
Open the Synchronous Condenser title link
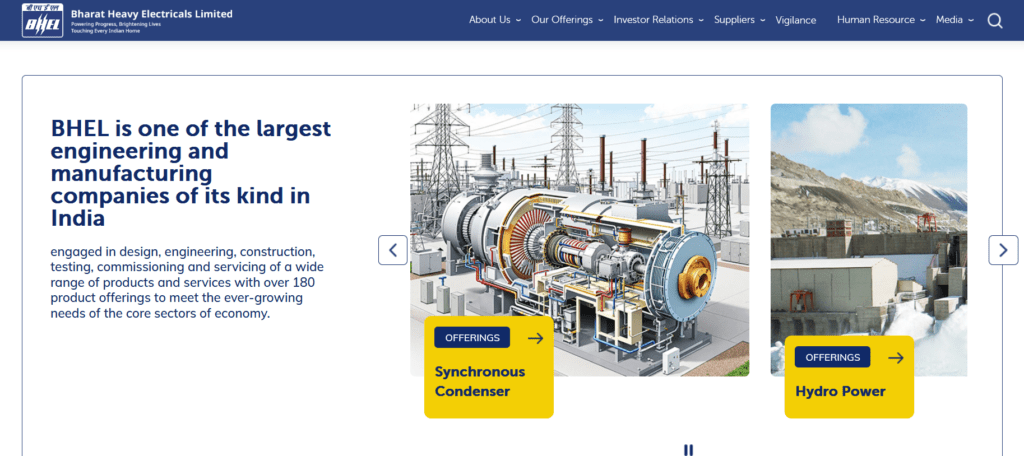480,381
